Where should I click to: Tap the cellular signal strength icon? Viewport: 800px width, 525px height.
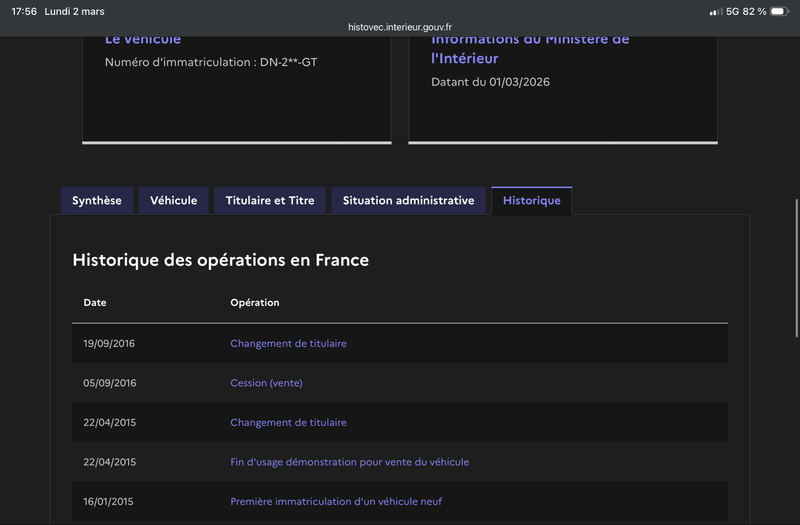click(715, 11)
